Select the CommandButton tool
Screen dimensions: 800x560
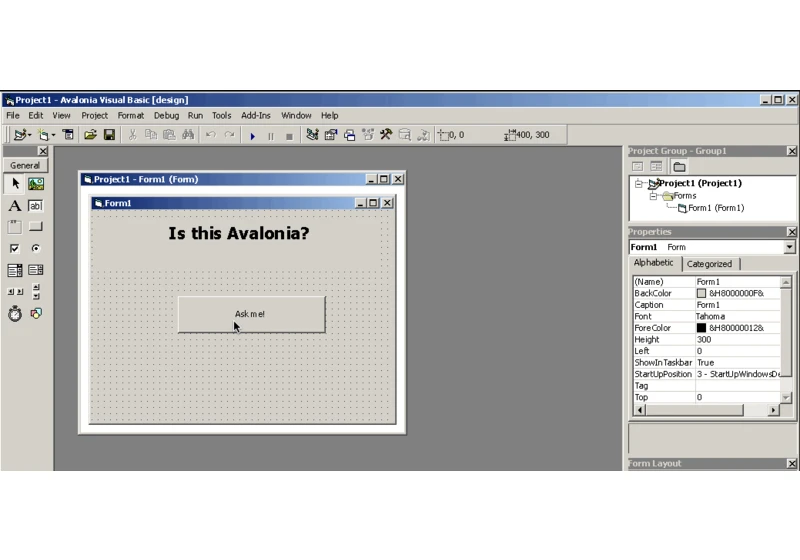coord(36,227)
